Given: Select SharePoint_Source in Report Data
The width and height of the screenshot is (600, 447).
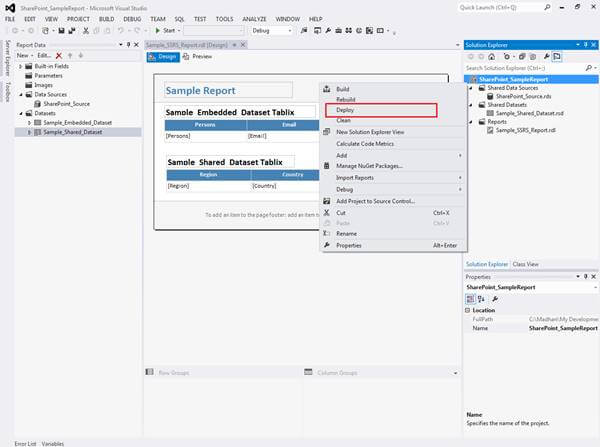Looking at the screenshot, I should point(66,104).
